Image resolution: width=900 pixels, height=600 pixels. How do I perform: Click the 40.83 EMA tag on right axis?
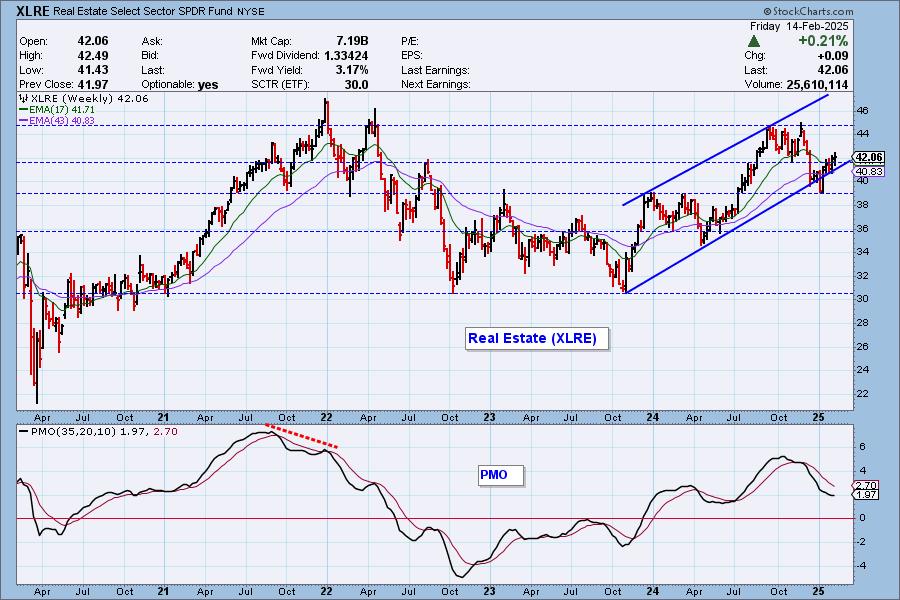pos(868,171)
